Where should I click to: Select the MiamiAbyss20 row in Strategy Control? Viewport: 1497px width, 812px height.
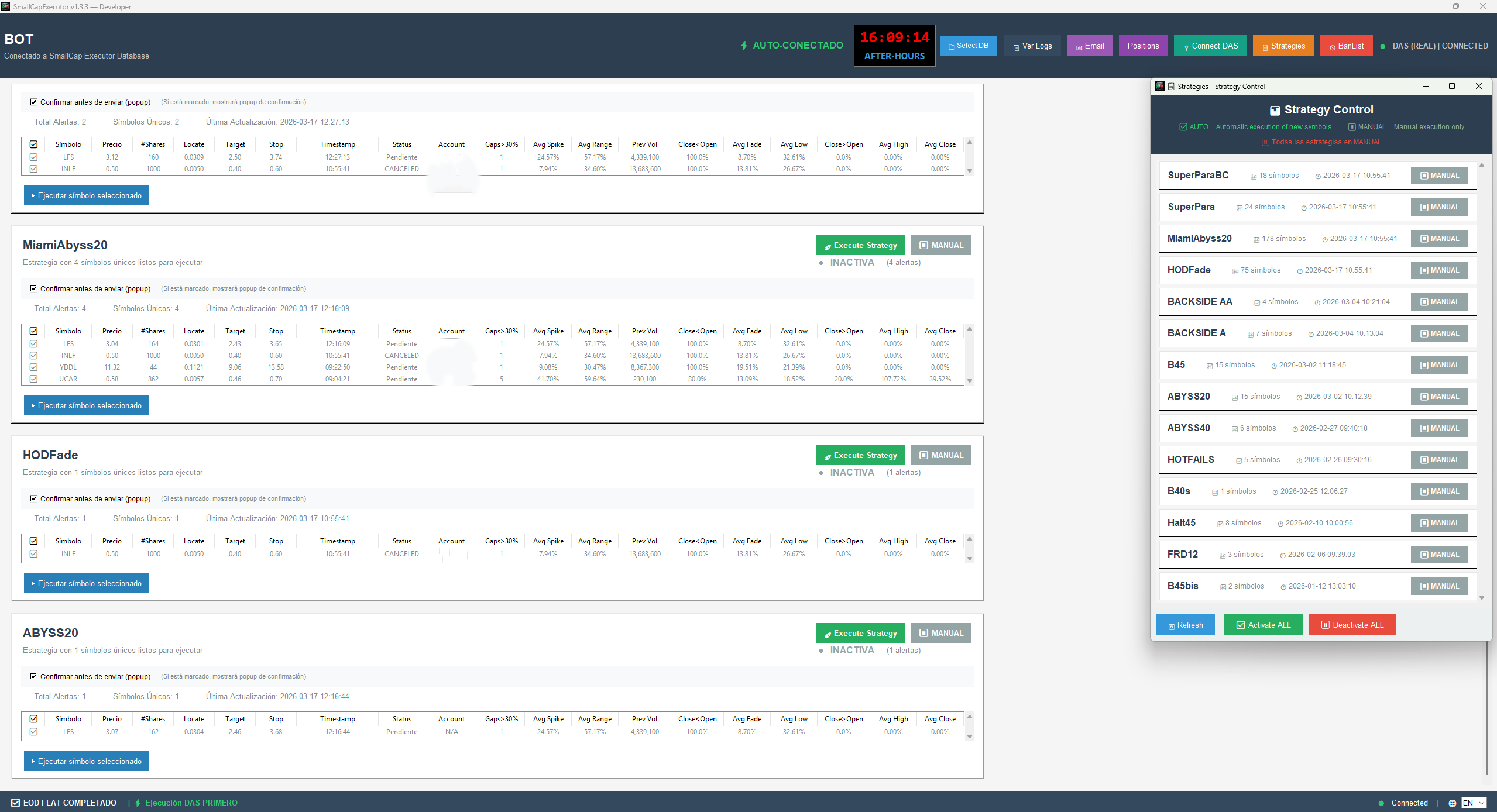coord(1317,239)
